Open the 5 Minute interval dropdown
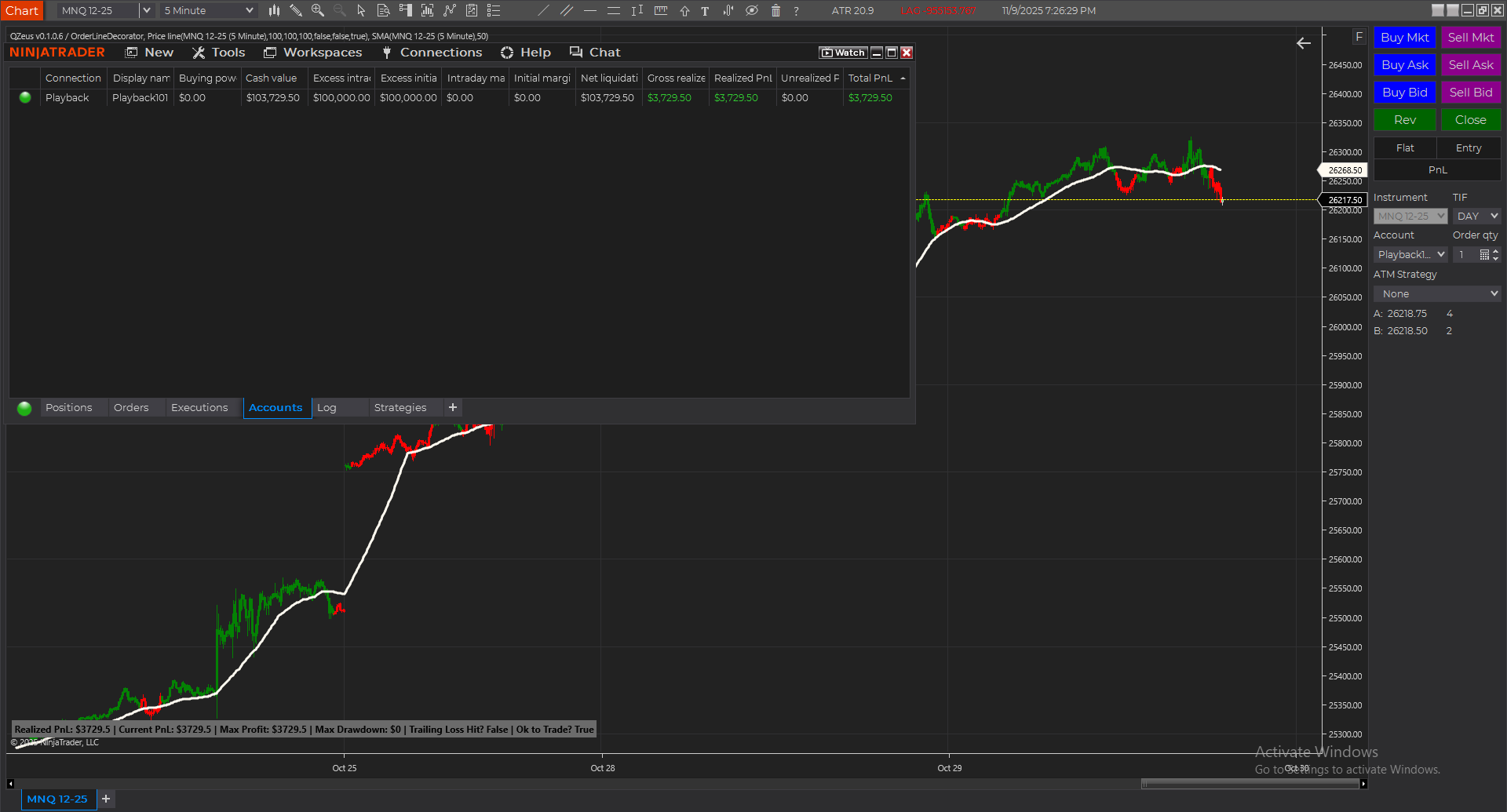The width and height of the screenshot is (1507, 812). [208, 10]
